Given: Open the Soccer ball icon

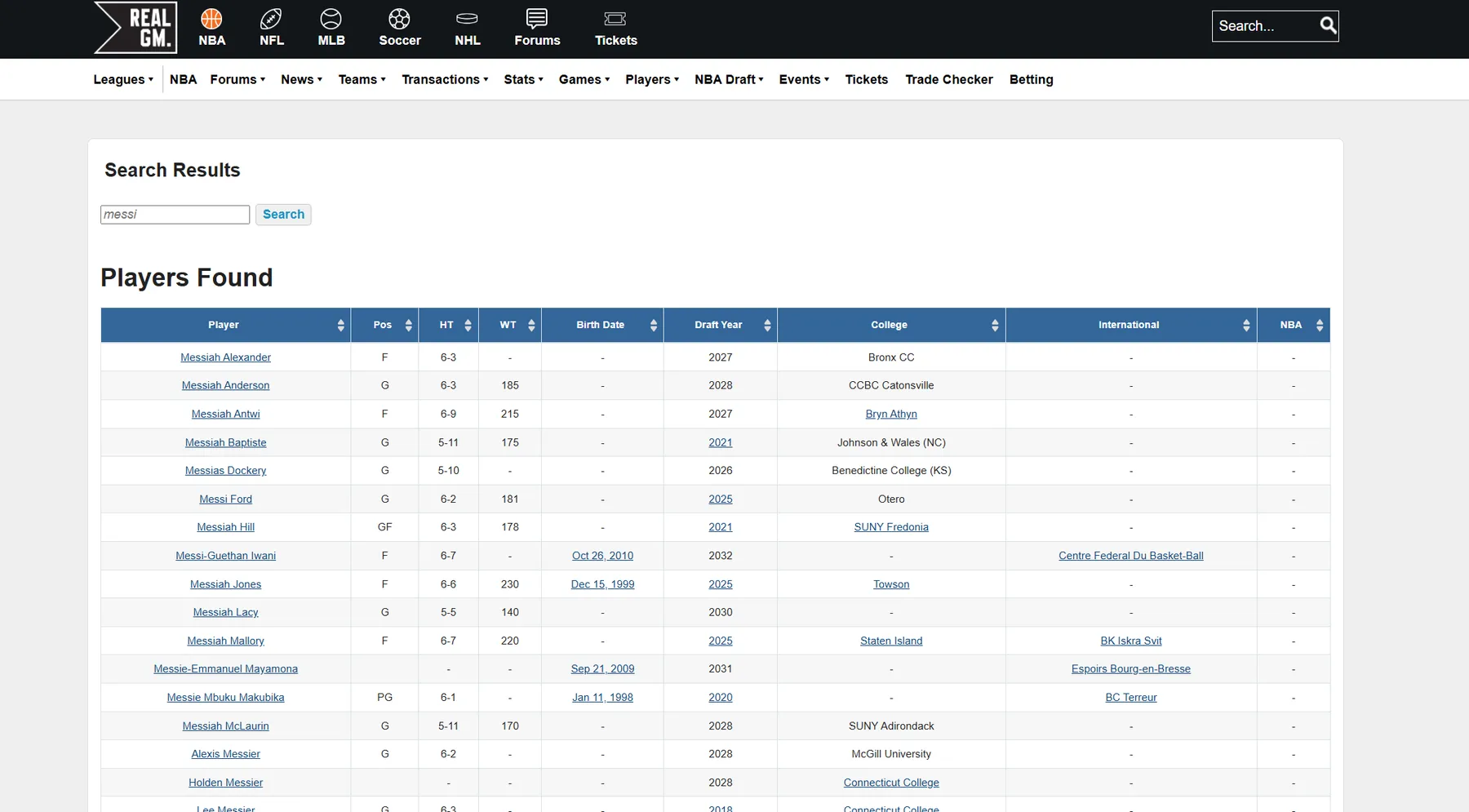Looking at the screenshot, I should (x=399, y=19).
